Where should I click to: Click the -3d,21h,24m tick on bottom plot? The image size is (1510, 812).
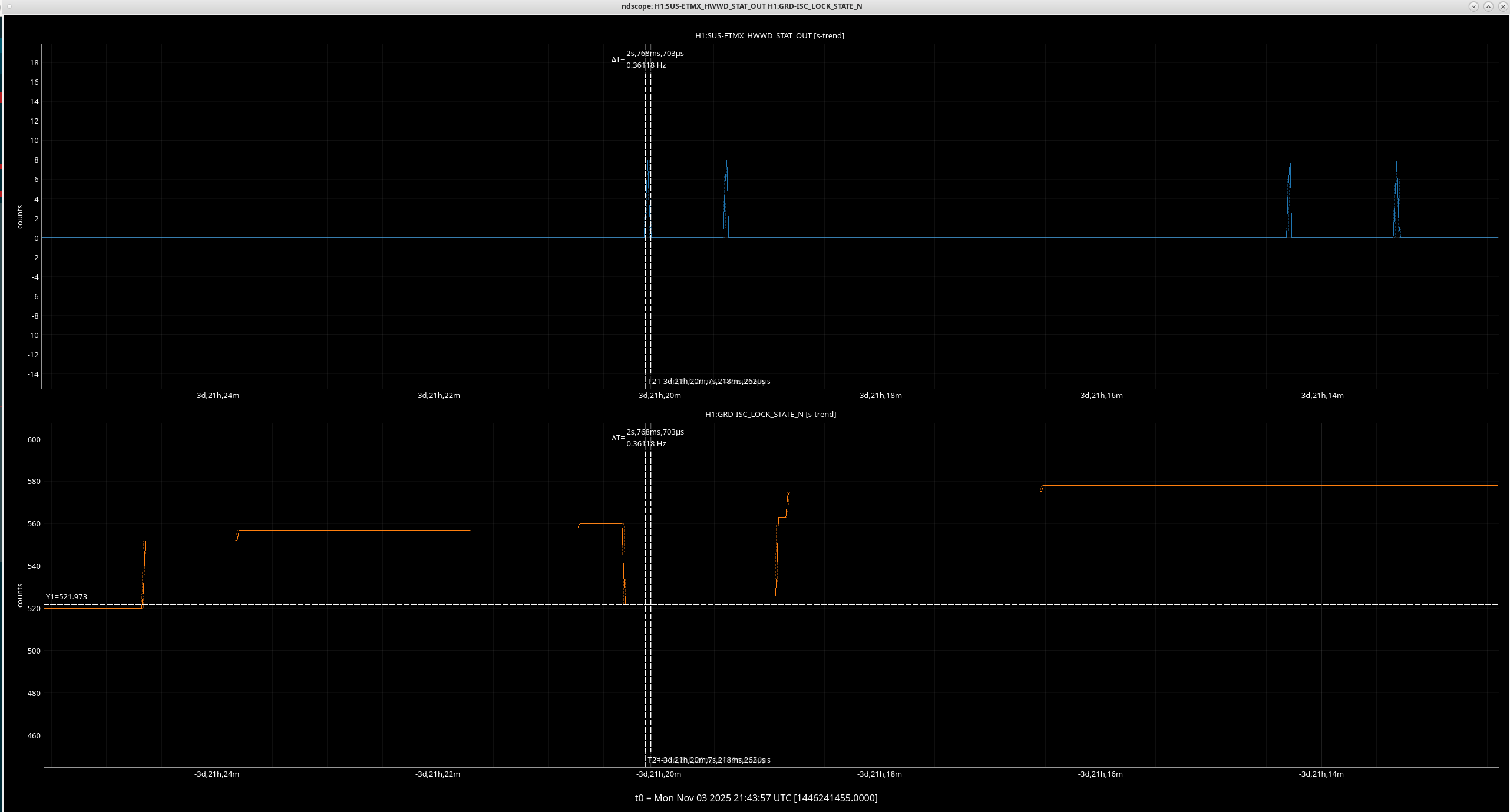[216, 774]
